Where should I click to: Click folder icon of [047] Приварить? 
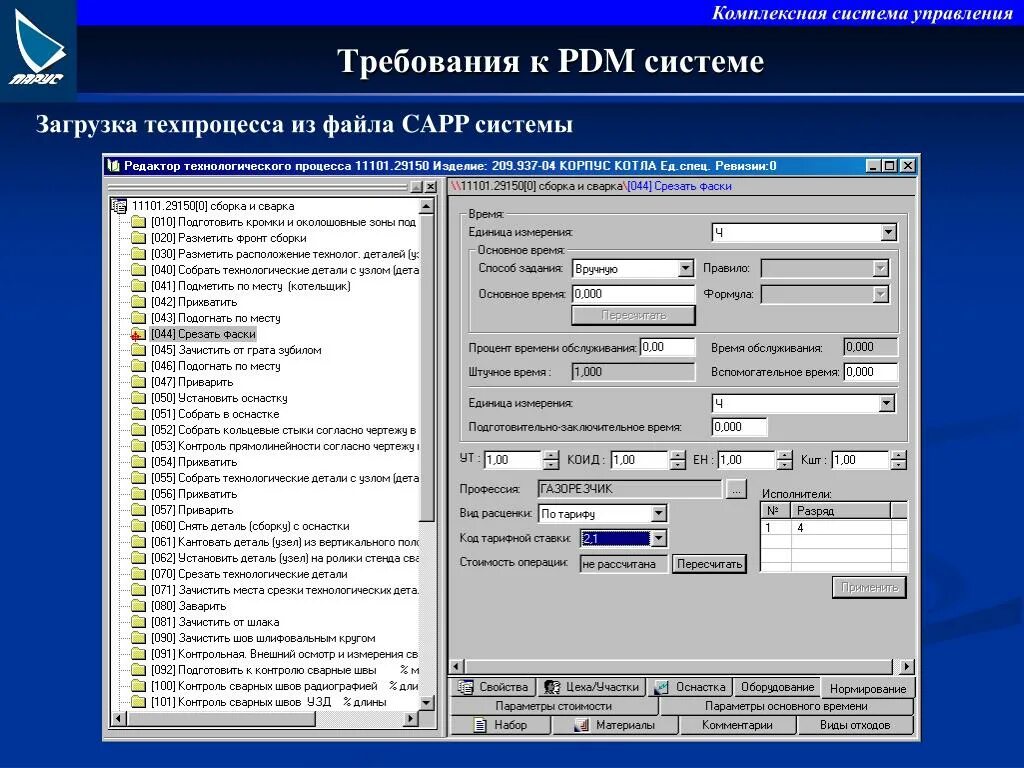[138, 382]
